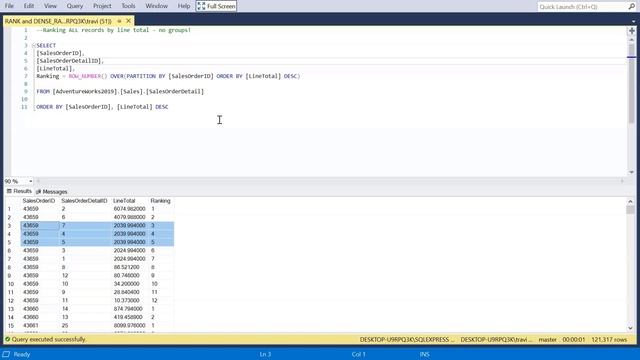This screenshot has width=640, height=360.
Task: Click the 121,317 rows status text
Action: coord(609,339)
